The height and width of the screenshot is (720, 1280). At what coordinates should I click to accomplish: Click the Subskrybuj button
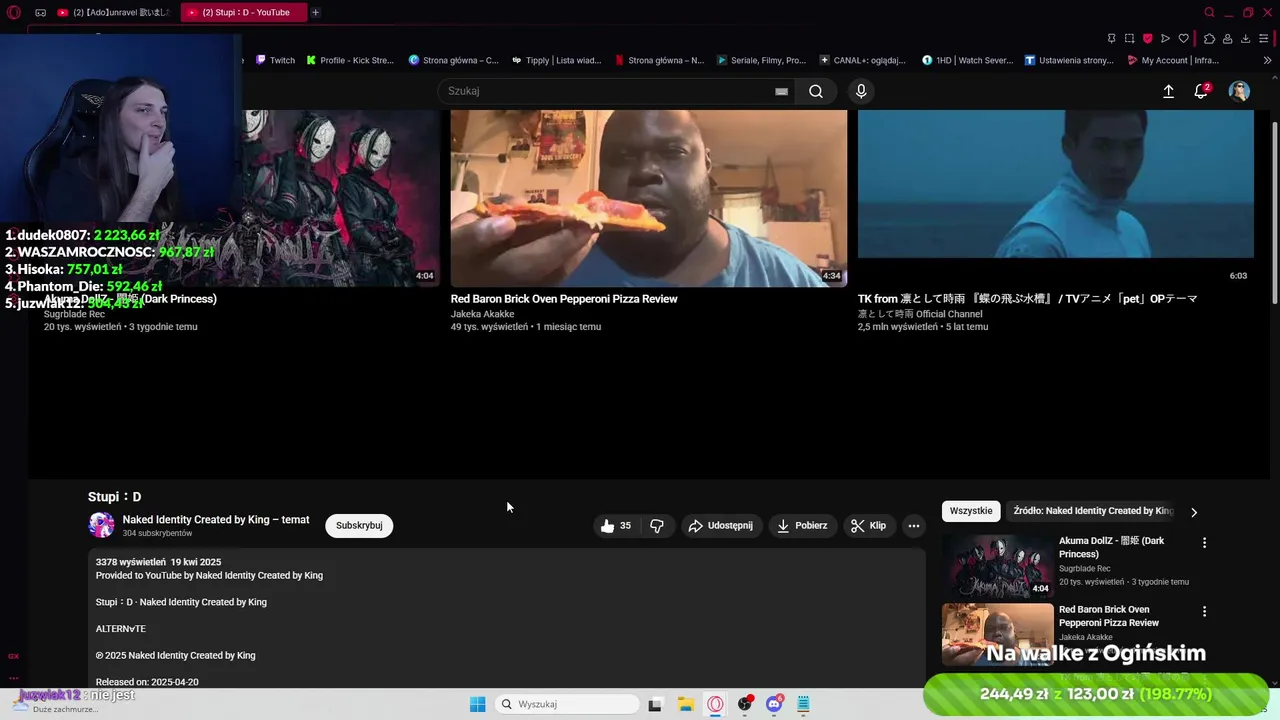359,525
